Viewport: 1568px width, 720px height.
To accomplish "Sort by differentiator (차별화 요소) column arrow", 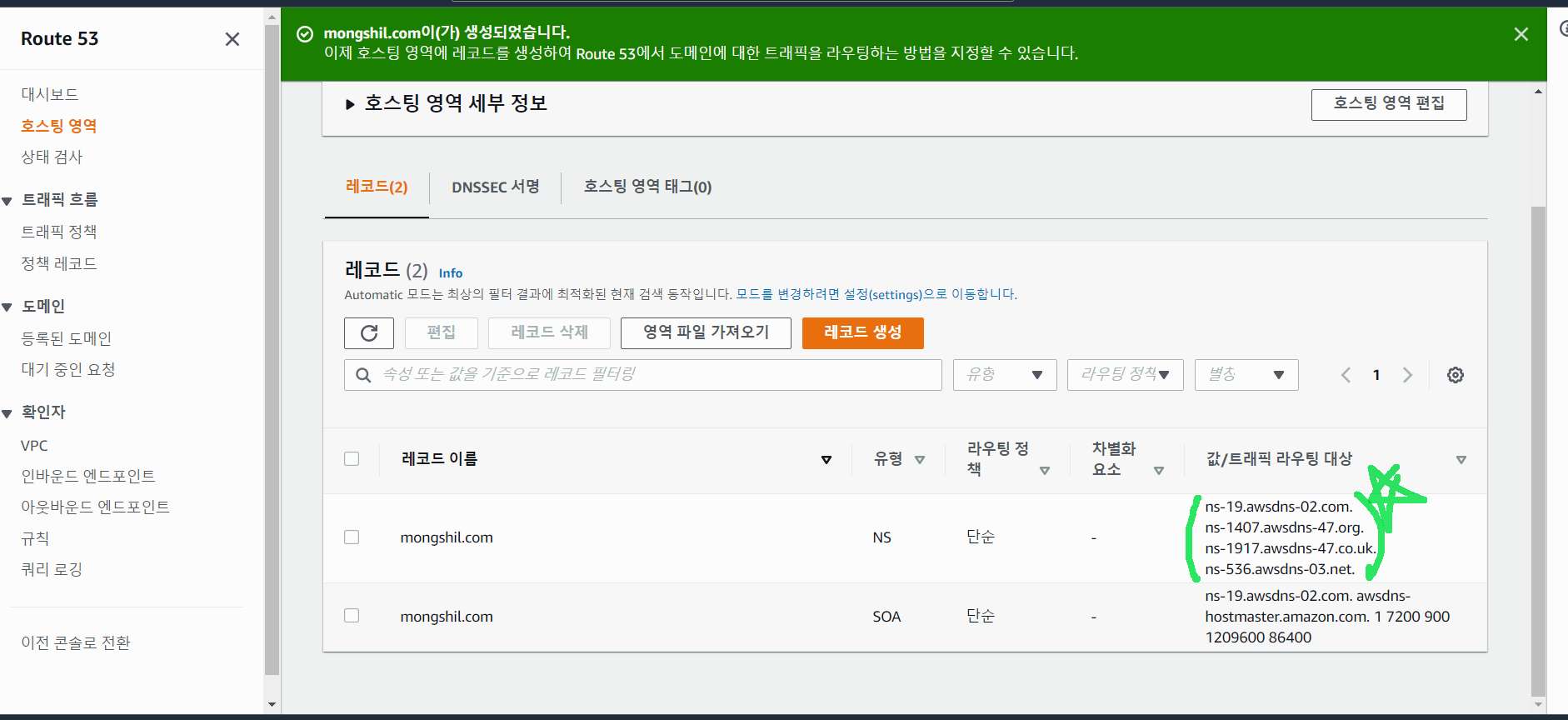I will 1159,471.
